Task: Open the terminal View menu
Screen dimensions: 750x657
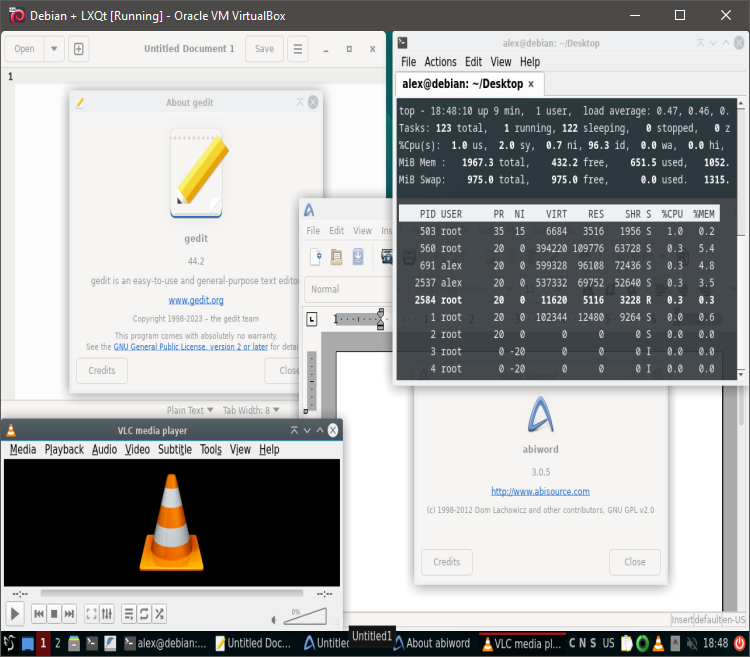Action: pyautogui.click(x=501, y=62)
